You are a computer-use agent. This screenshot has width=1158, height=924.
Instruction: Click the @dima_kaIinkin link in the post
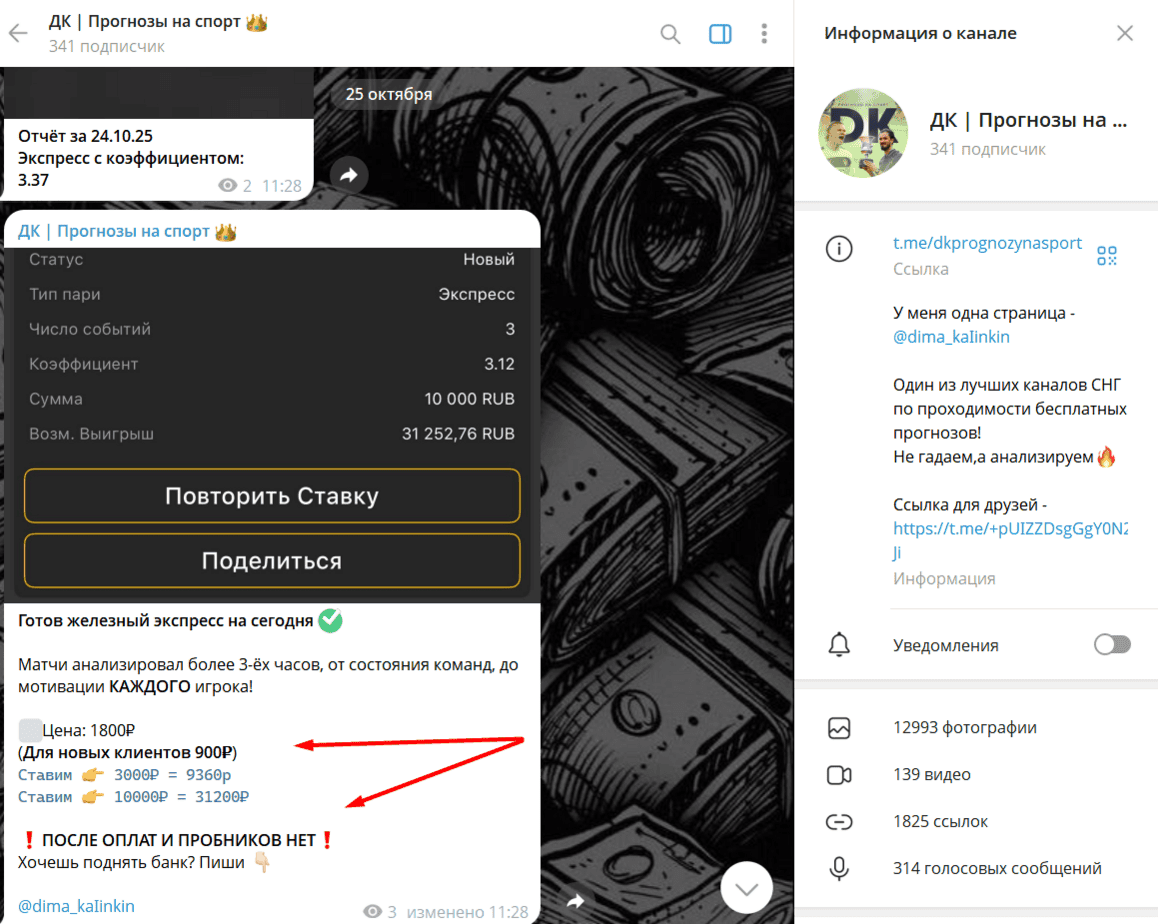point(76,906)
